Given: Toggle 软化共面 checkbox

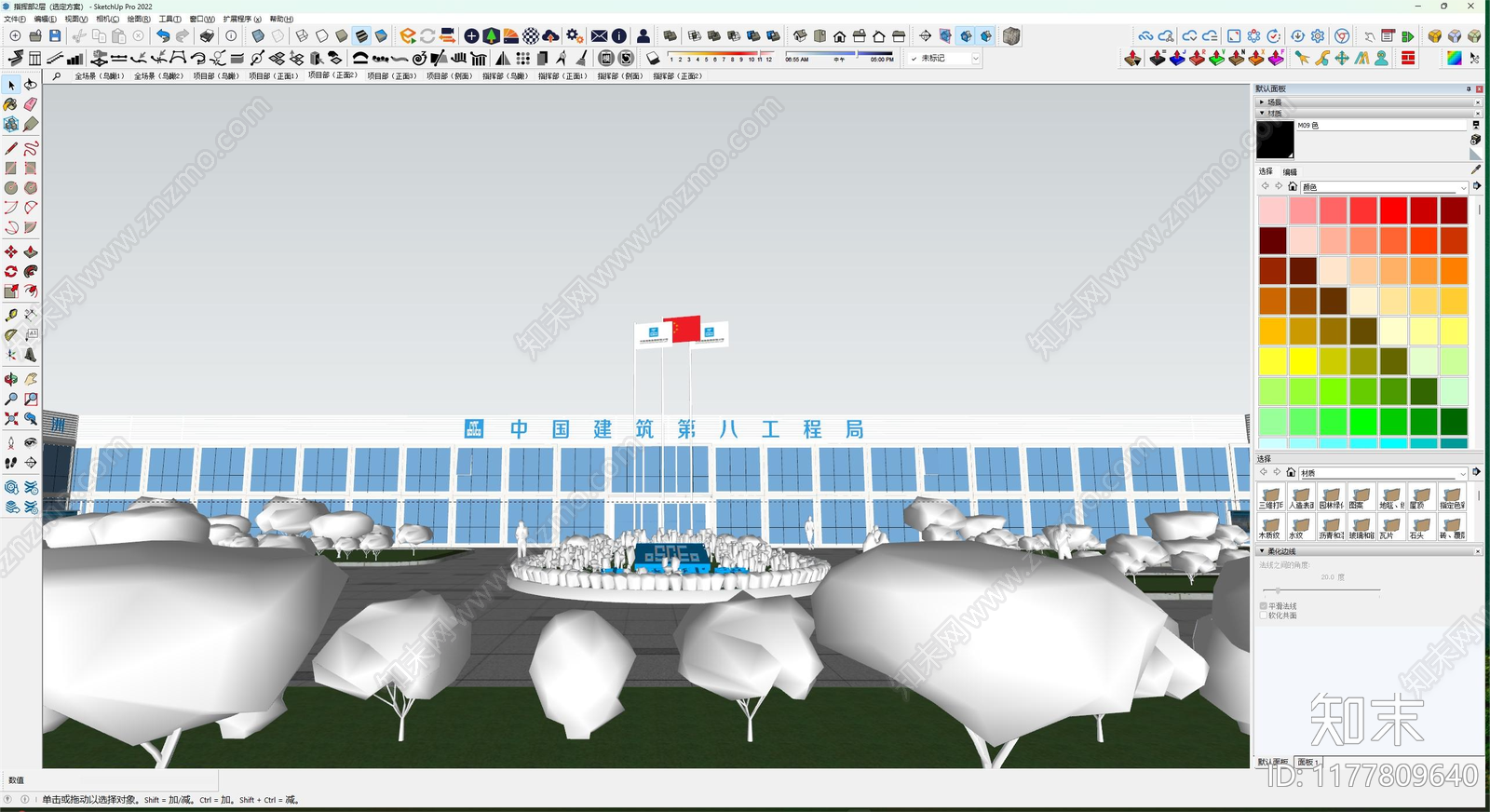Looking at the screenshot, I should [1264, 616].
